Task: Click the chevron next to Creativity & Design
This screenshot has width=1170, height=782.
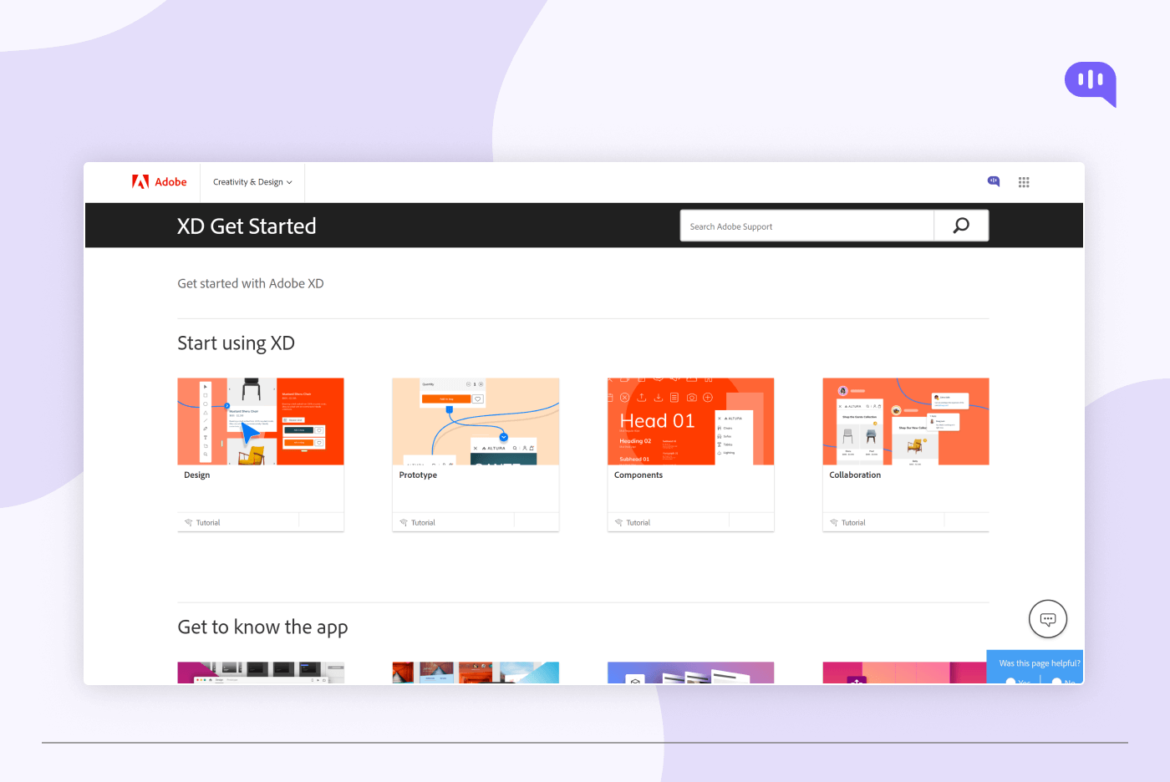Action: 290,182
